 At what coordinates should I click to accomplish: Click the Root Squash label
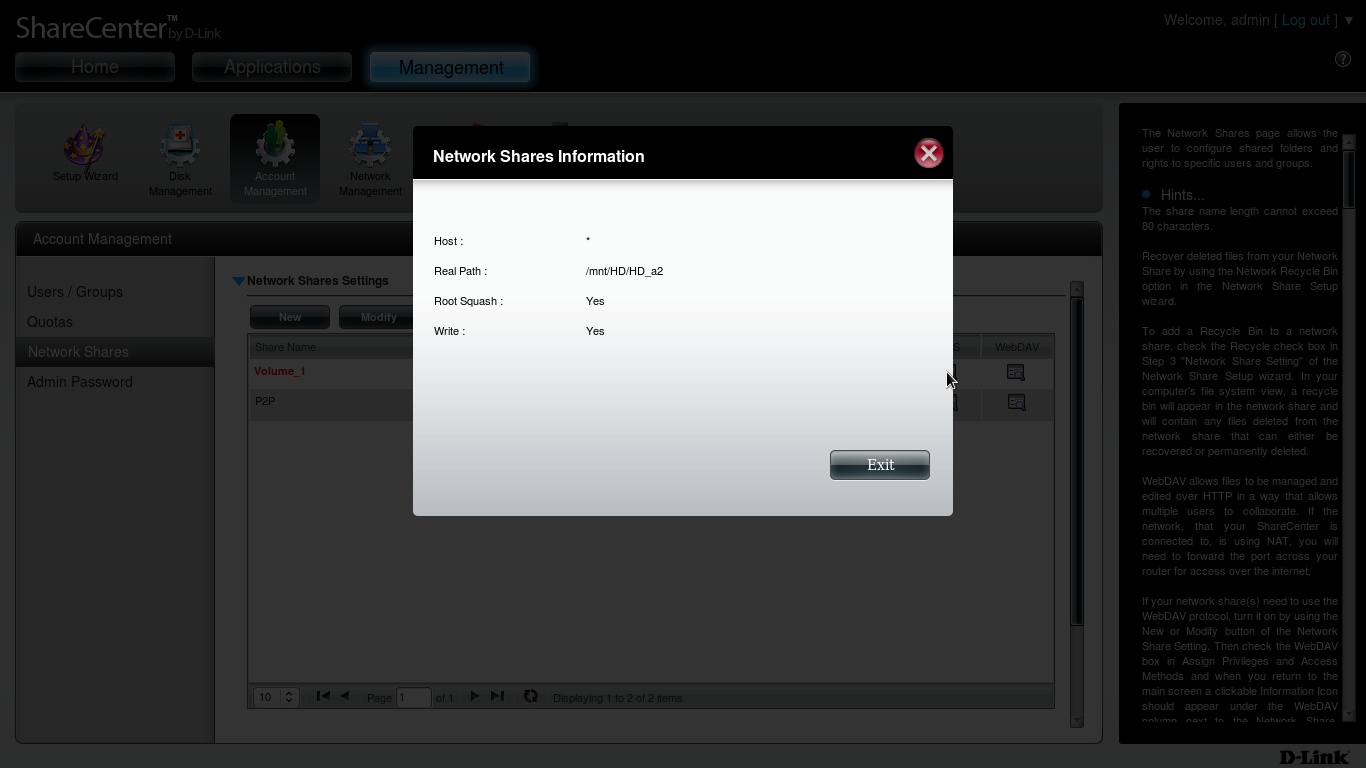point(468,301)
